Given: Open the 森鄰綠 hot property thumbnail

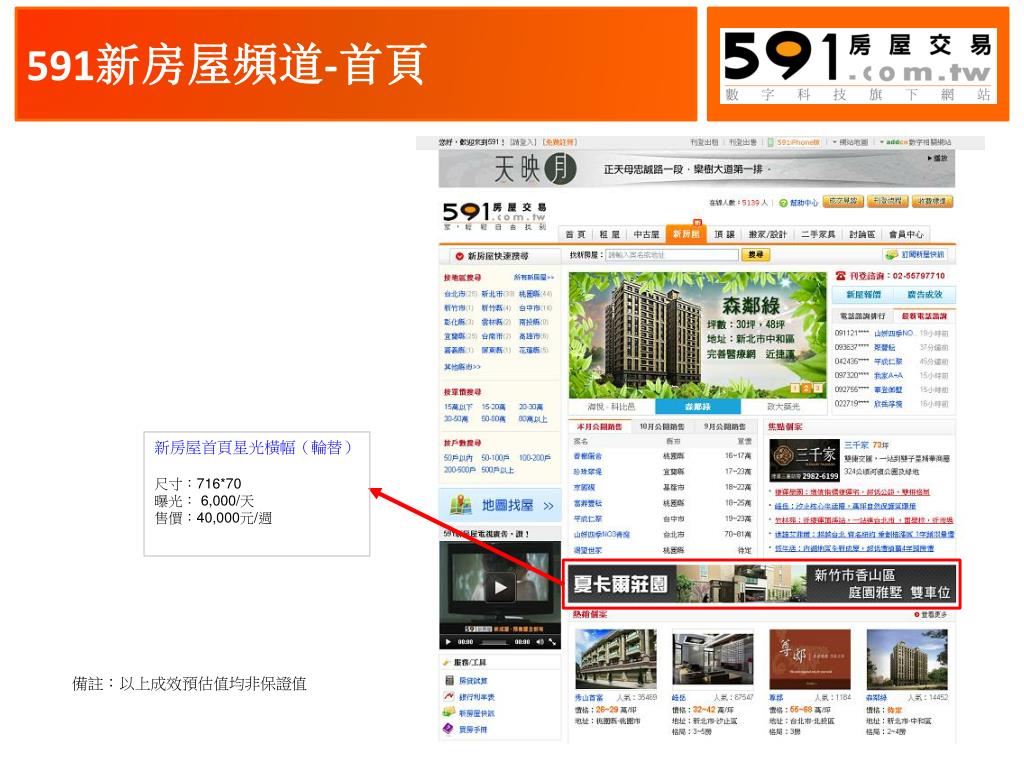Looking at the screenshot, I should tap(906, 660).
